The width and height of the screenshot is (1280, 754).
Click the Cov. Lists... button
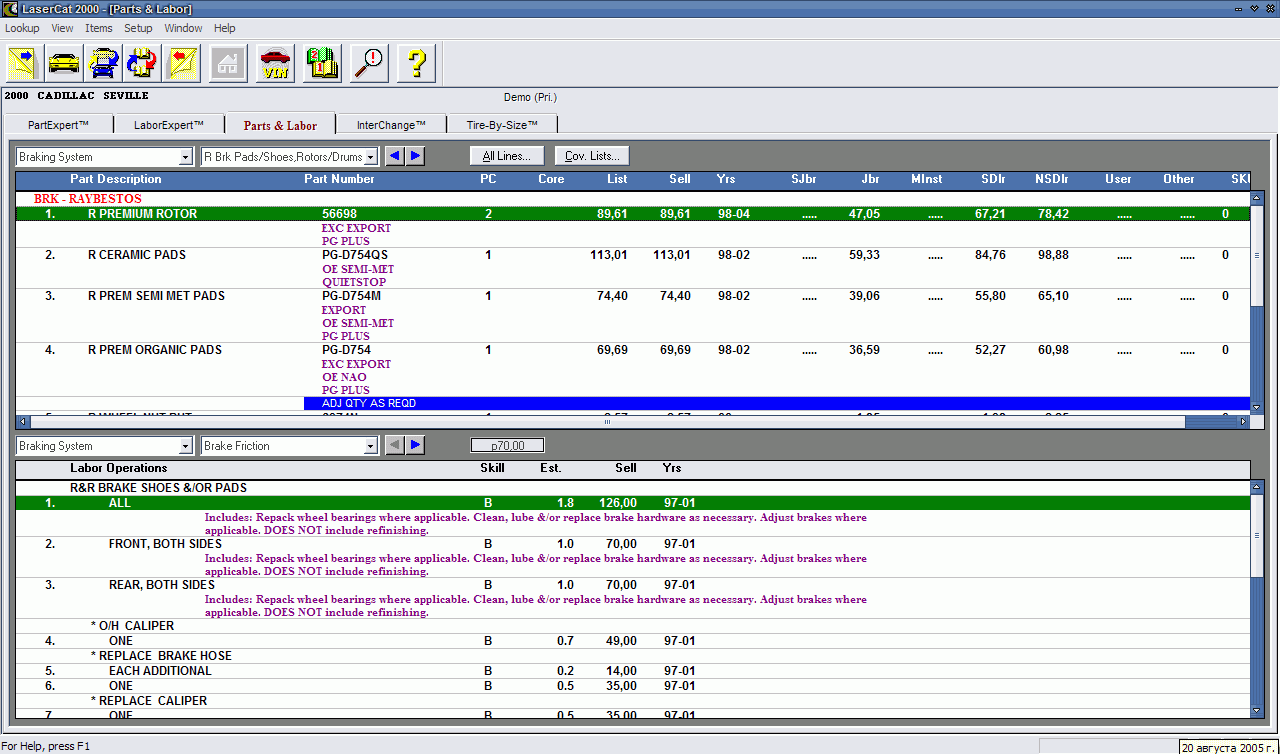pyautogui.click(x=592, y=156)
